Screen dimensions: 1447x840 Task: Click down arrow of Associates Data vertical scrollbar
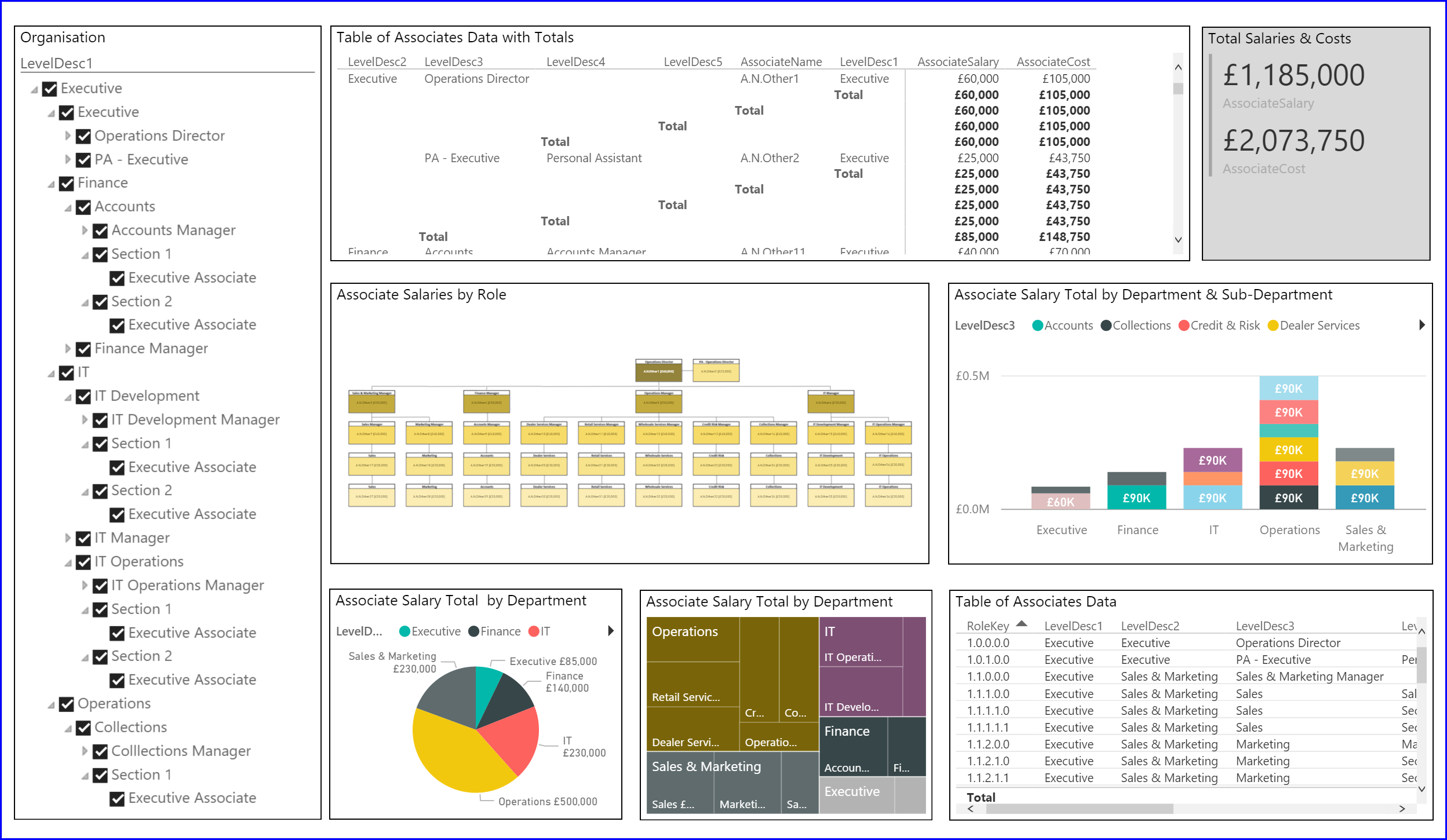pyautogui.click(x=1422, y=788)
